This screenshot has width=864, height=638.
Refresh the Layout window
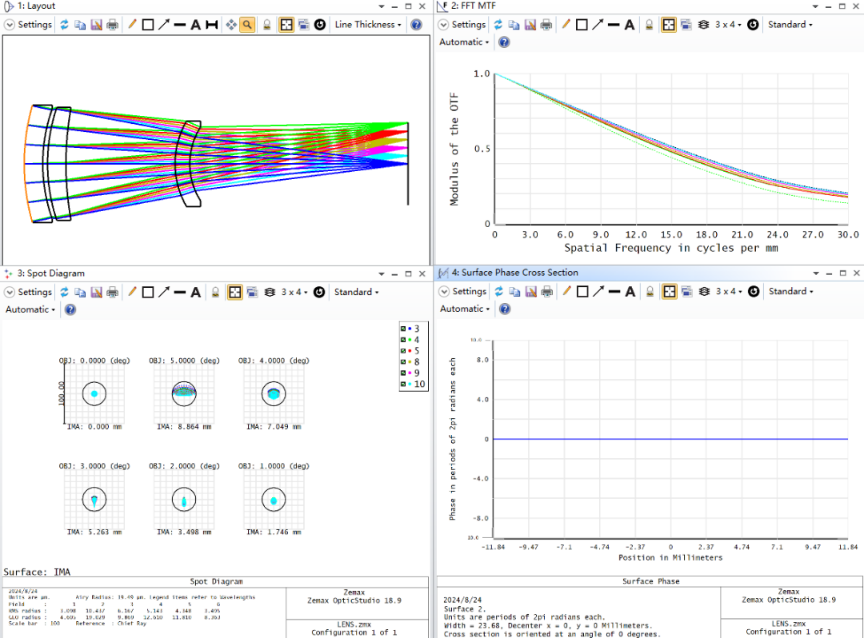[65, 24]
